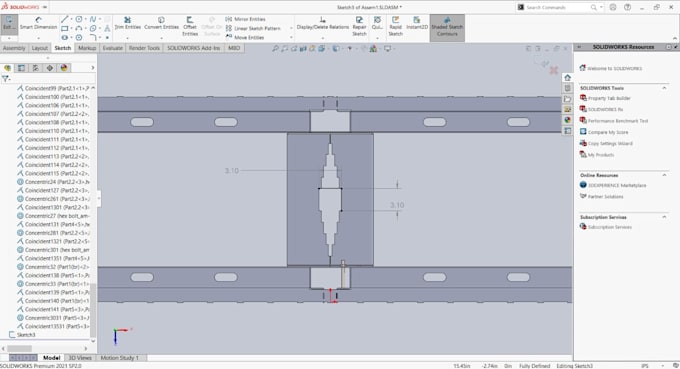The image size is (680, 369).
Task: Switch to the Render Tools tab
Action: click(x=144, y=48)
